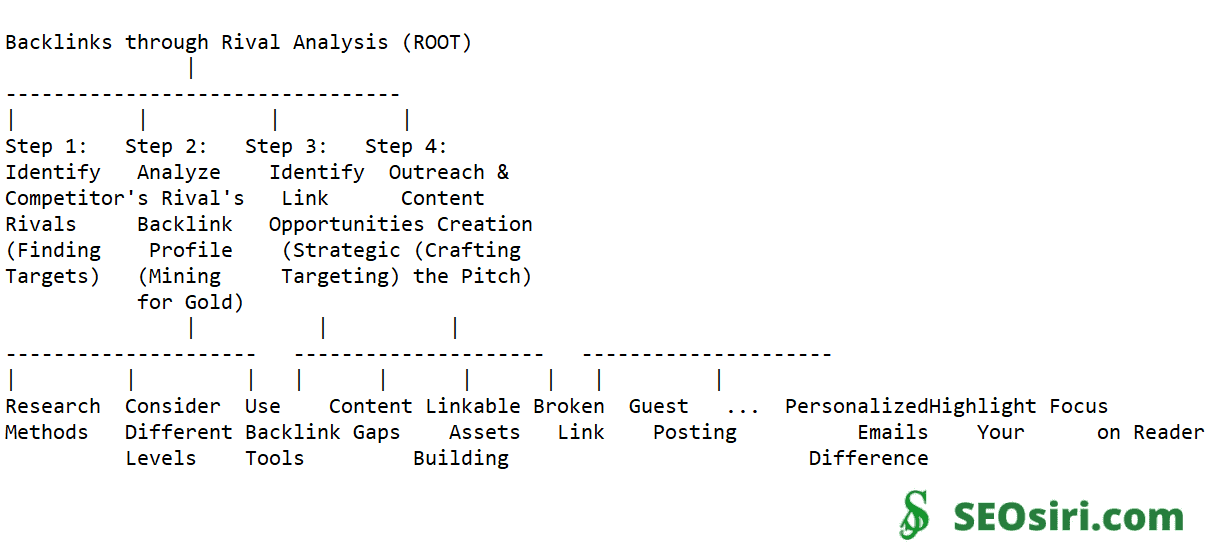Click the Step 4: heading
The height and width of the screenshot is (556, 1226).
pos(406,147)
